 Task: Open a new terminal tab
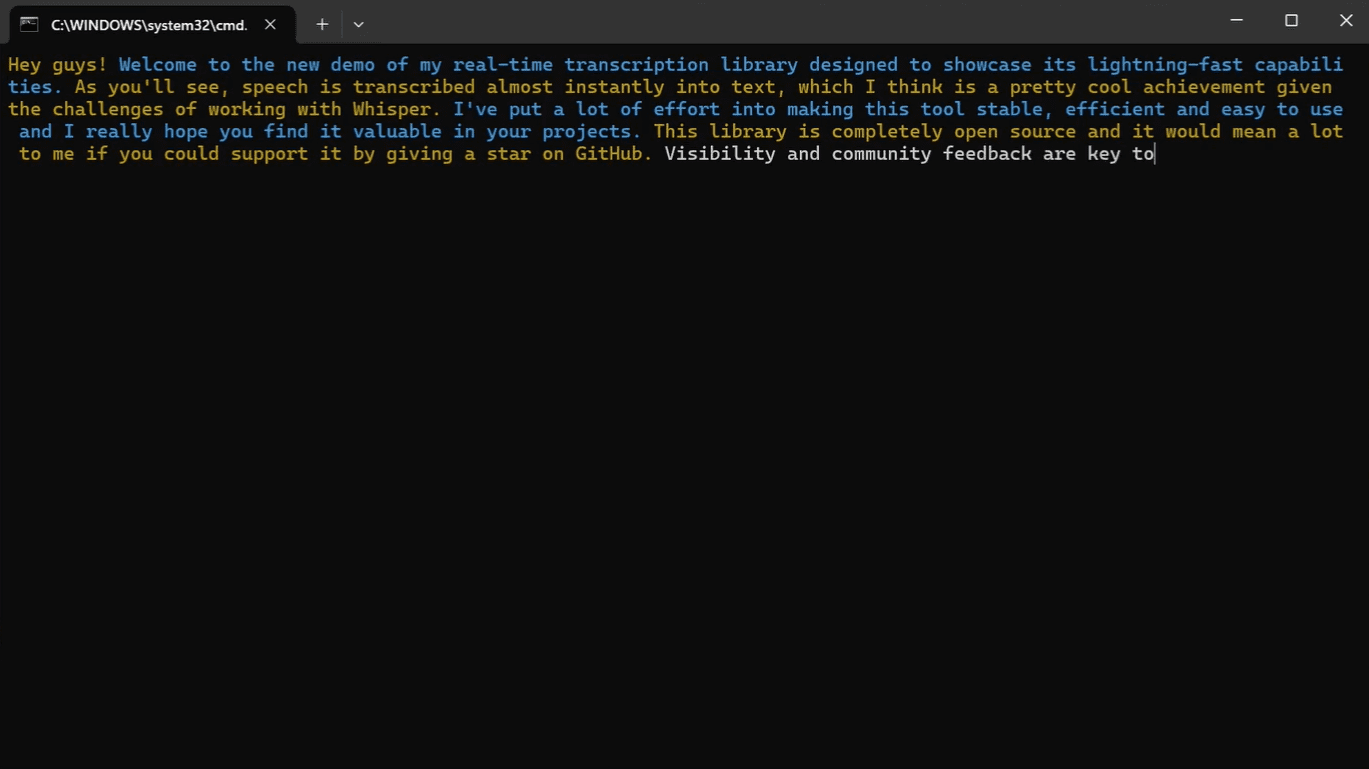point(322,24)
